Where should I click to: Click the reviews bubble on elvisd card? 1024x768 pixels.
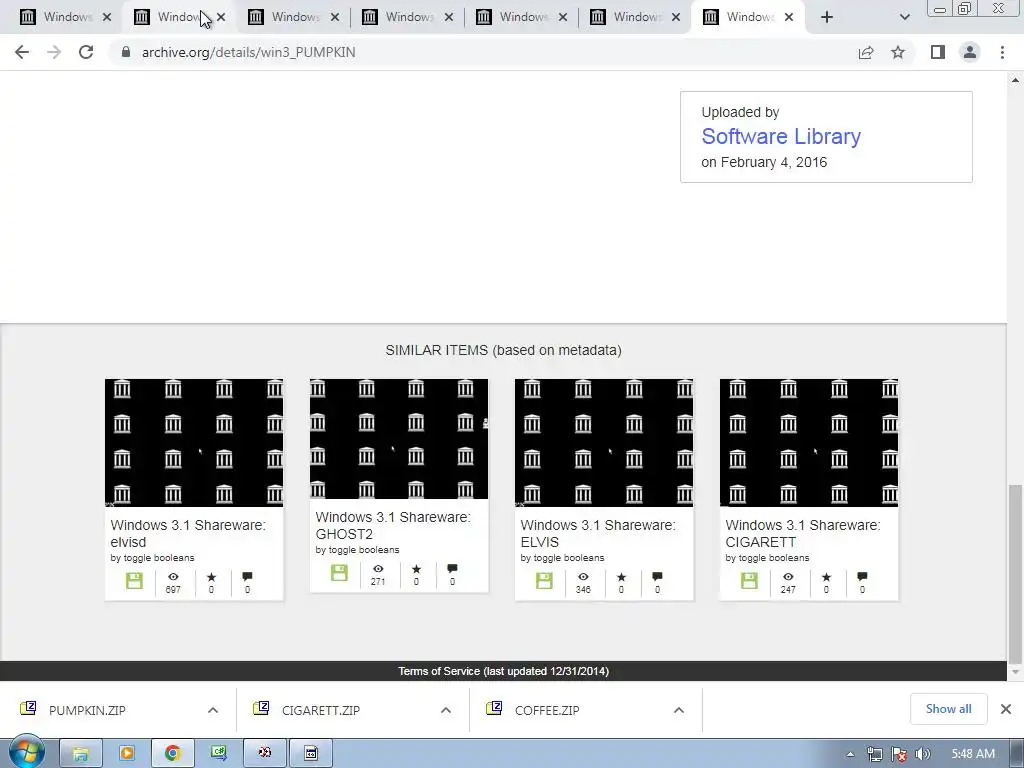pos(247,577)
